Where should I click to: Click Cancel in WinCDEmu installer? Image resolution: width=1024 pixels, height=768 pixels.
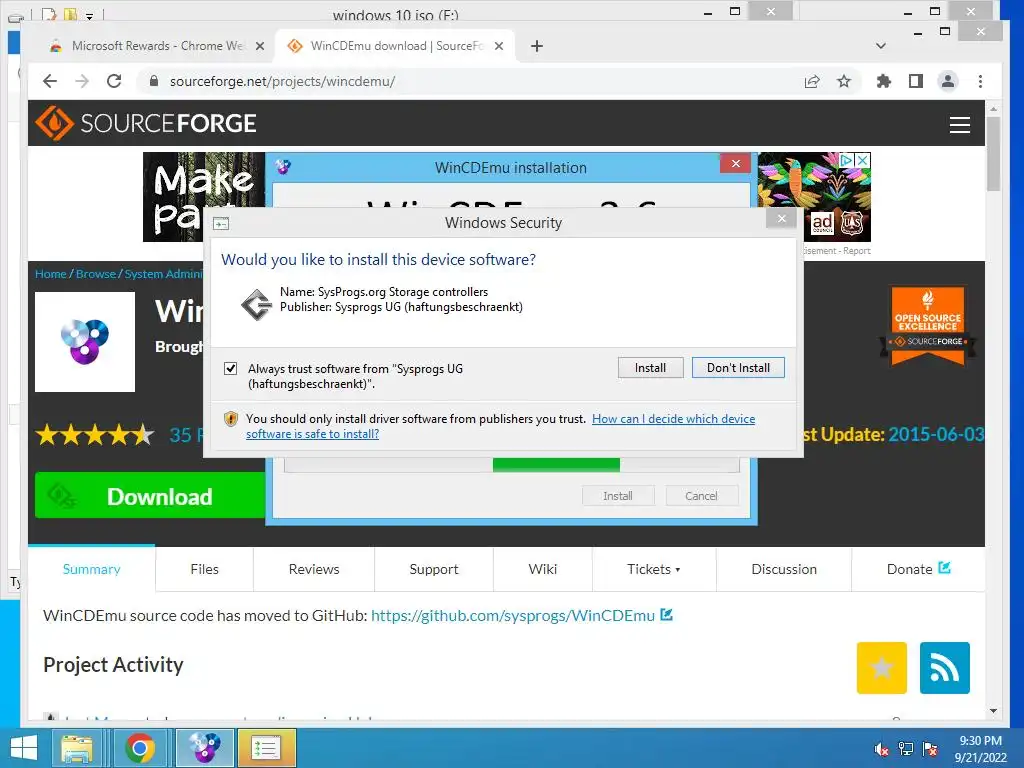[701, 496]
